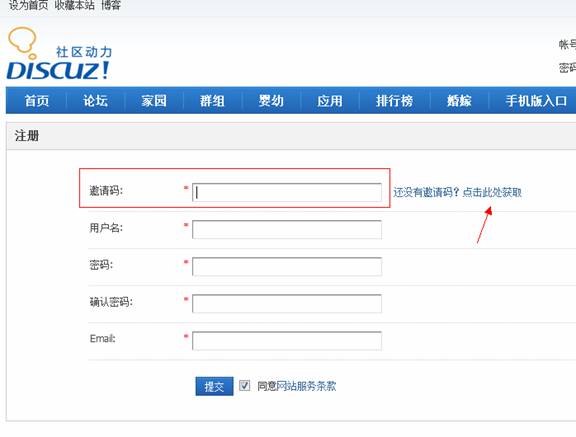The height and width of the screenshot is (437, 576).
Task: Open the 网站服务条款 terms link
Action: coord(306,386)
